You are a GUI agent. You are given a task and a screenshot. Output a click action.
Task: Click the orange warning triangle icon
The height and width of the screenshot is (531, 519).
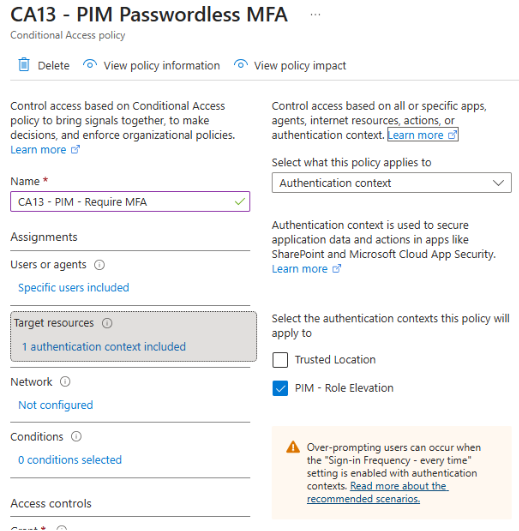coord(293,447)
